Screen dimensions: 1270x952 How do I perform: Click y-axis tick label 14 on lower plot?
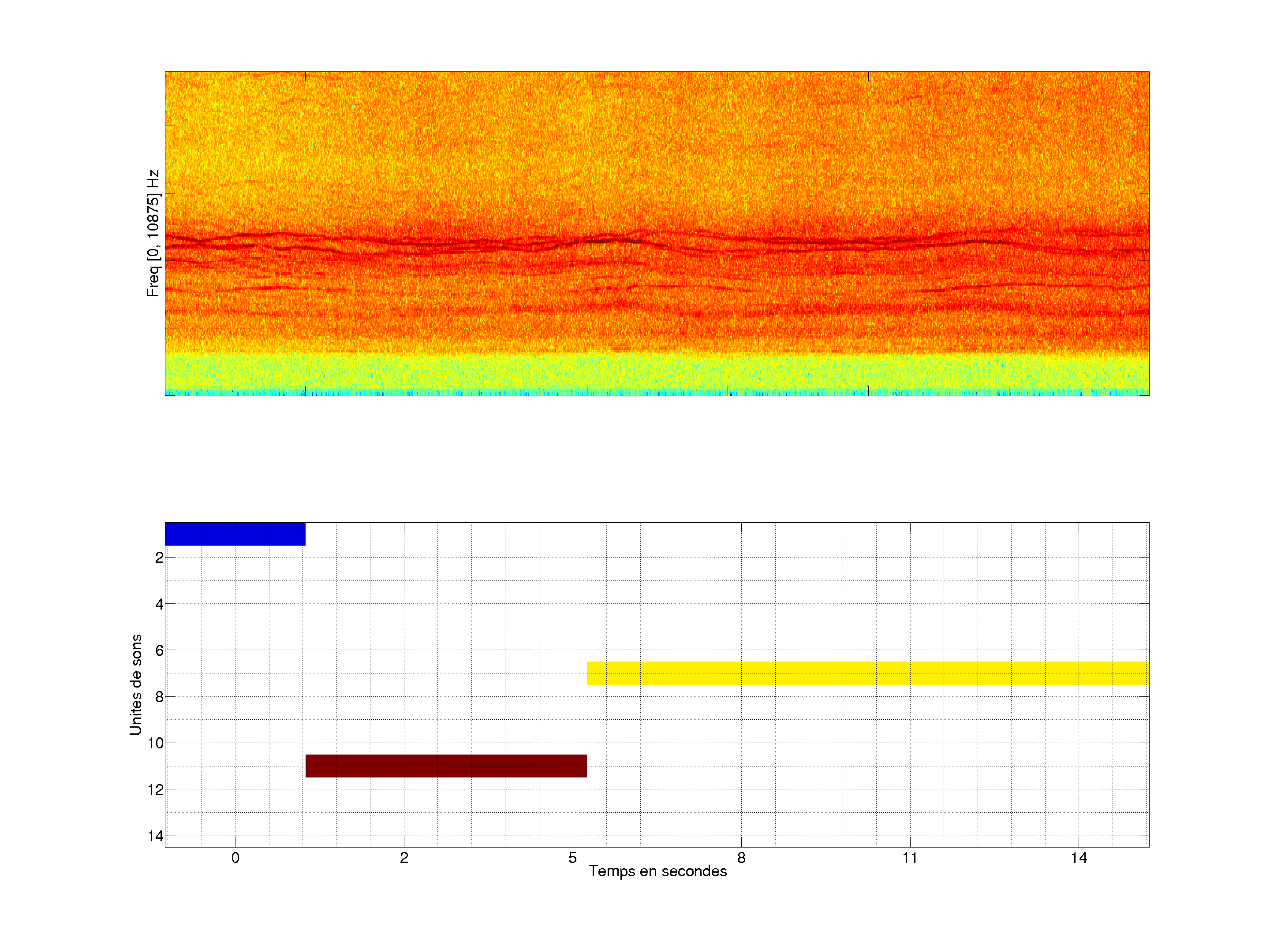click(x=156, y=836)
